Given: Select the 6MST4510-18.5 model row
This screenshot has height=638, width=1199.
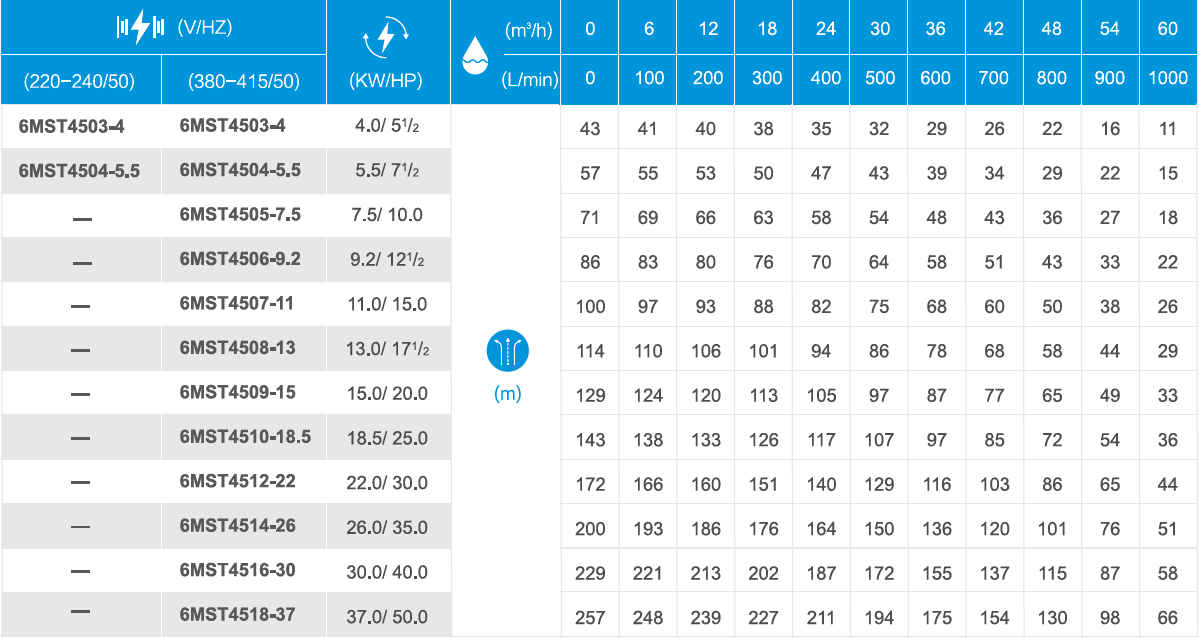Looking at the screenshot, I should pyautogui.click(x=600, y=438).
